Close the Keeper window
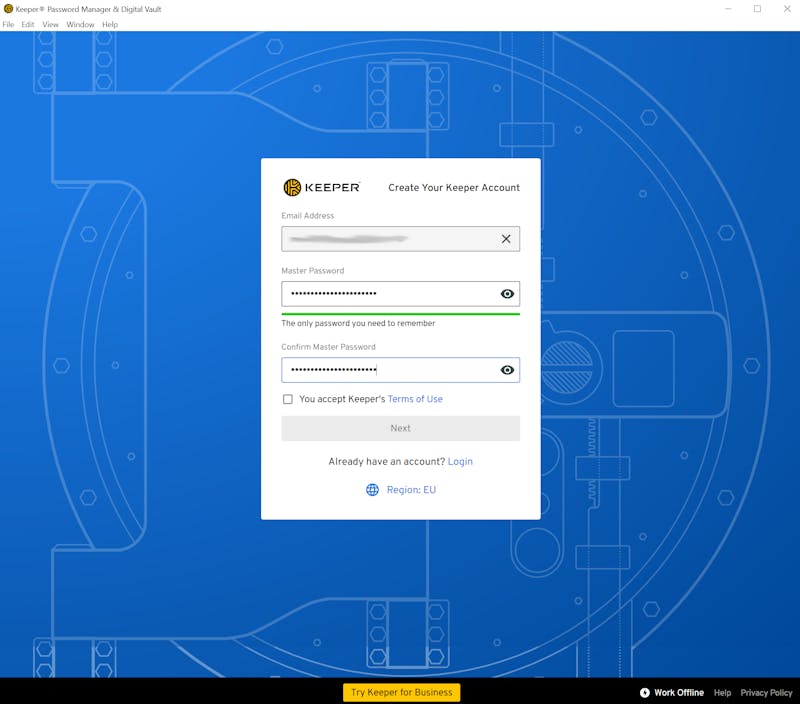This screenshot has width=800, height=704. pos(787,9)
